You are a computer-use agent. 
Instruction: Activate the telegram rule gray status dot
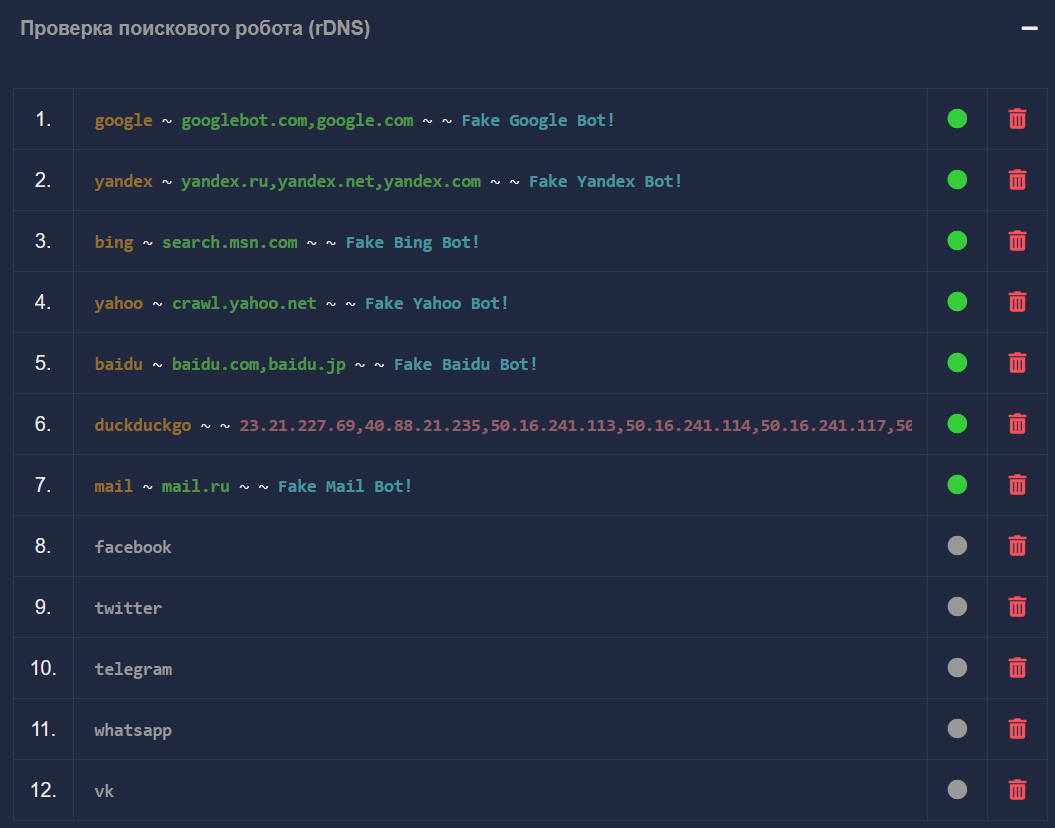click(x=957, y=668)
